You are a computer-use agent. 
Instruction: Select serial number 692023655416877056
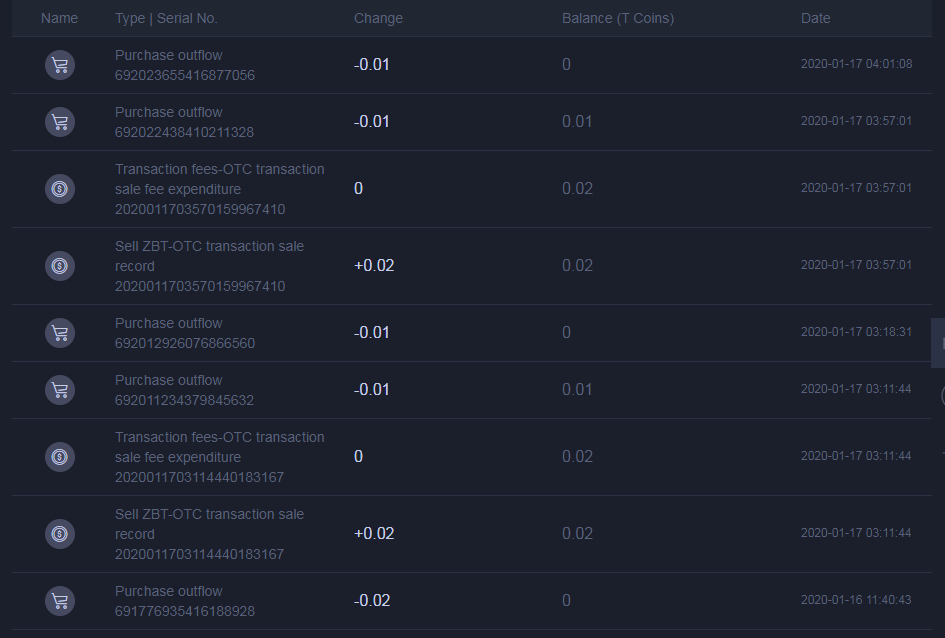tap(185, 75)
